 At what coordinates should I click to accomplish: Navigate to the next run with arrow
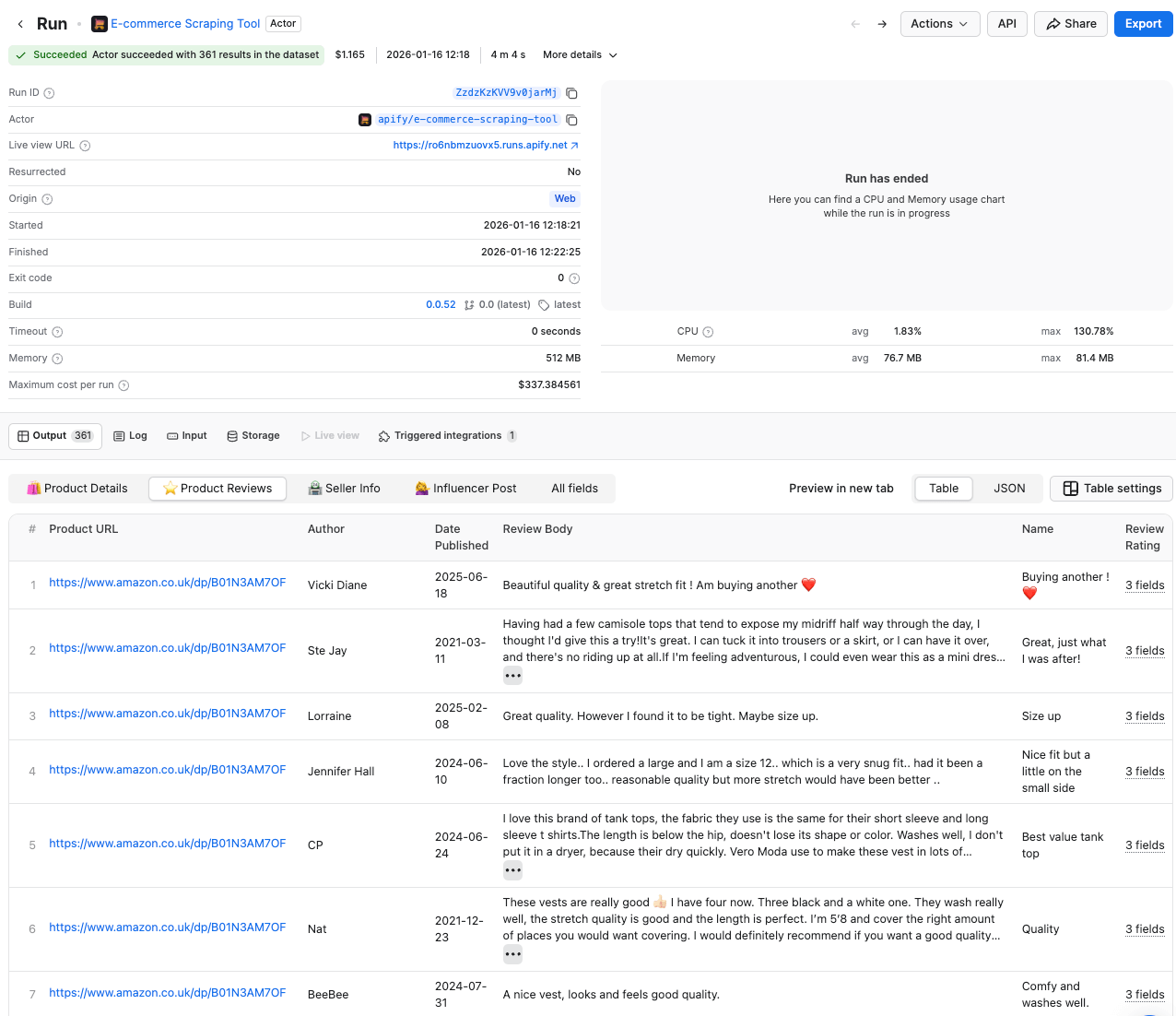click(x=882, y=24)
